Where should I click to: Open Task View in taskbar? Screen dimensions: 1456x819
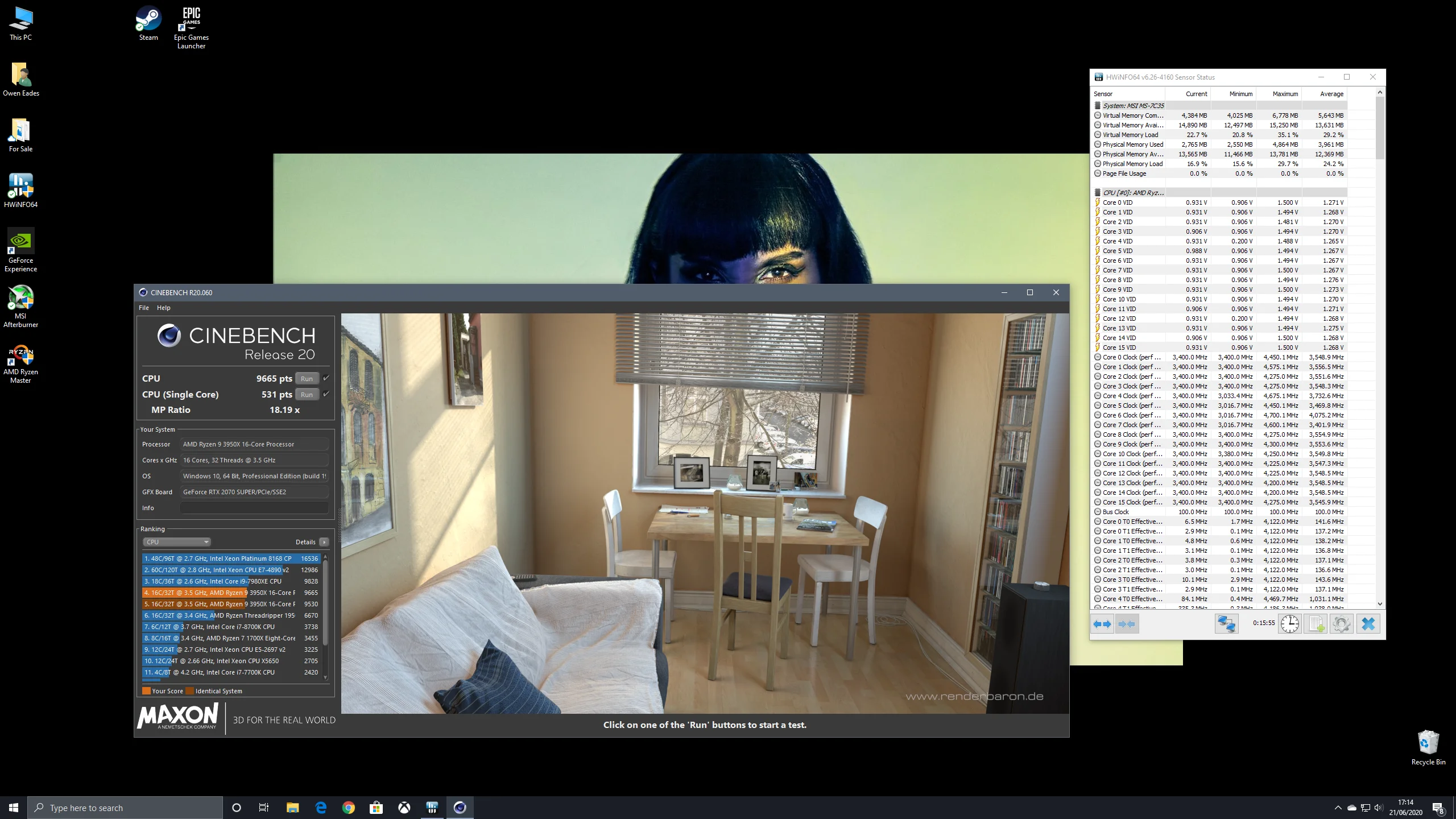(264, 808)
